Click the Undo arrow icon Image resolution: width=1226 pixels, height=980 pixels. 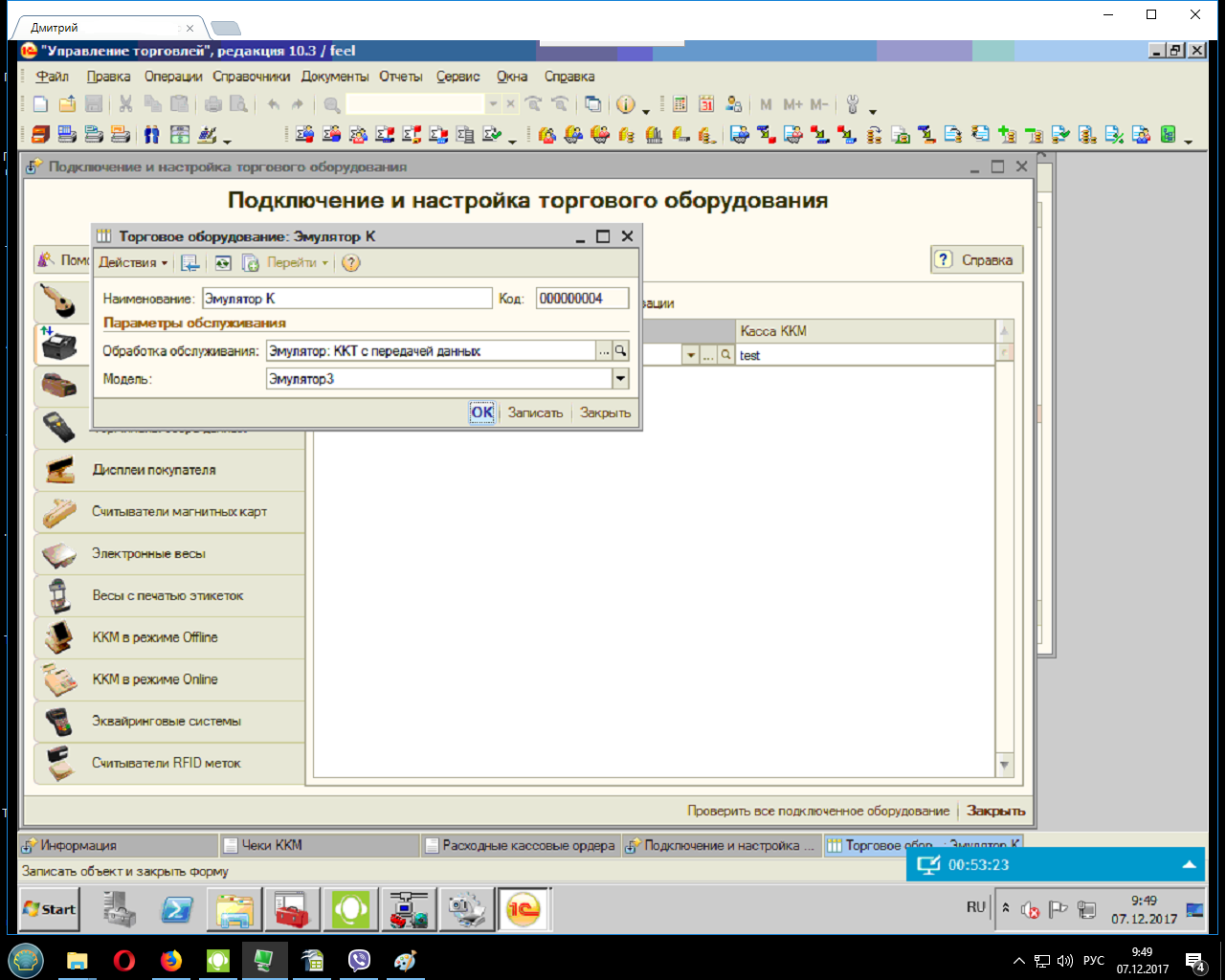tap(274, 104)
